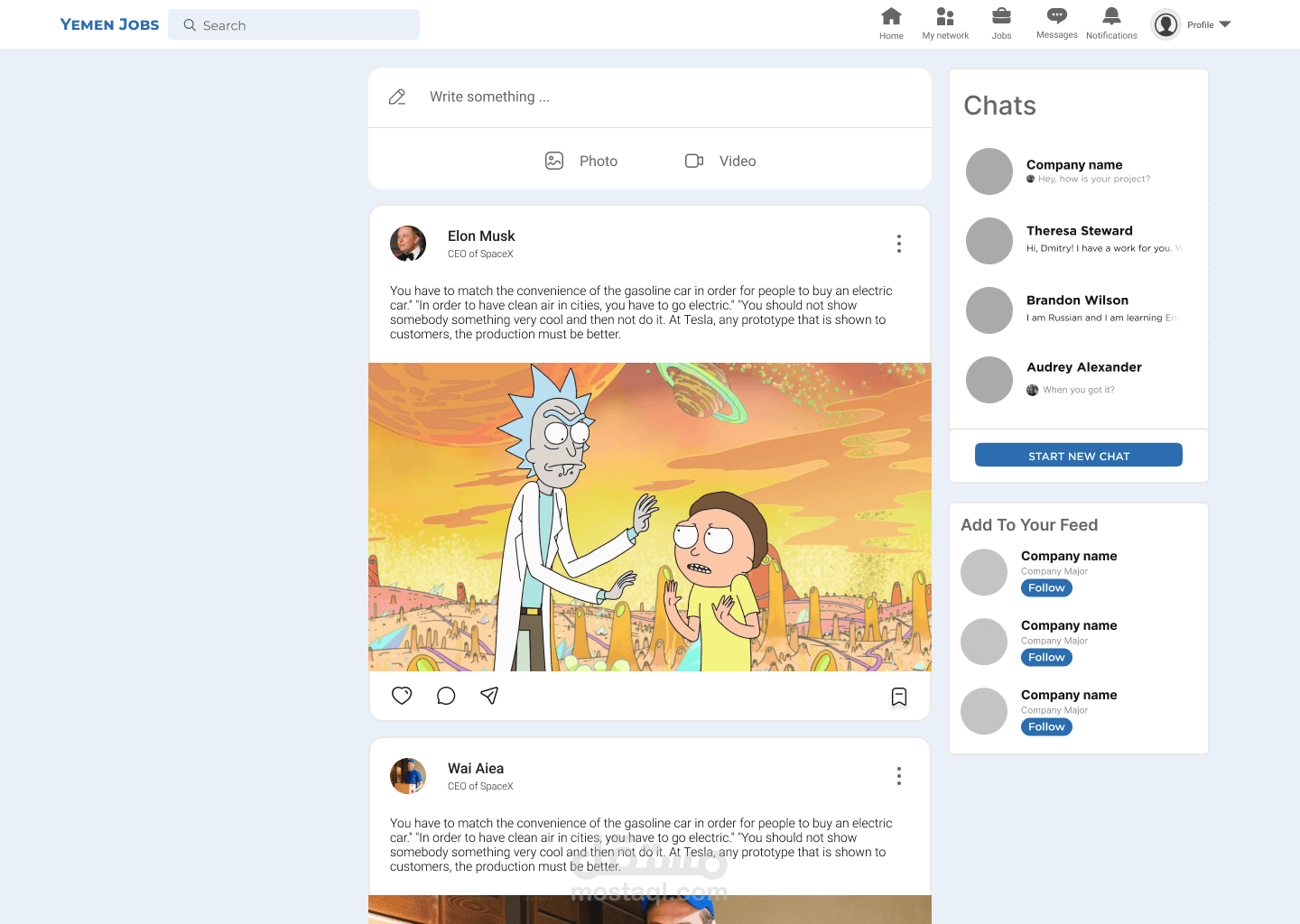Add a Video to the post
1300x924 pixels.
pyautogui.click(x=720, y=161)
